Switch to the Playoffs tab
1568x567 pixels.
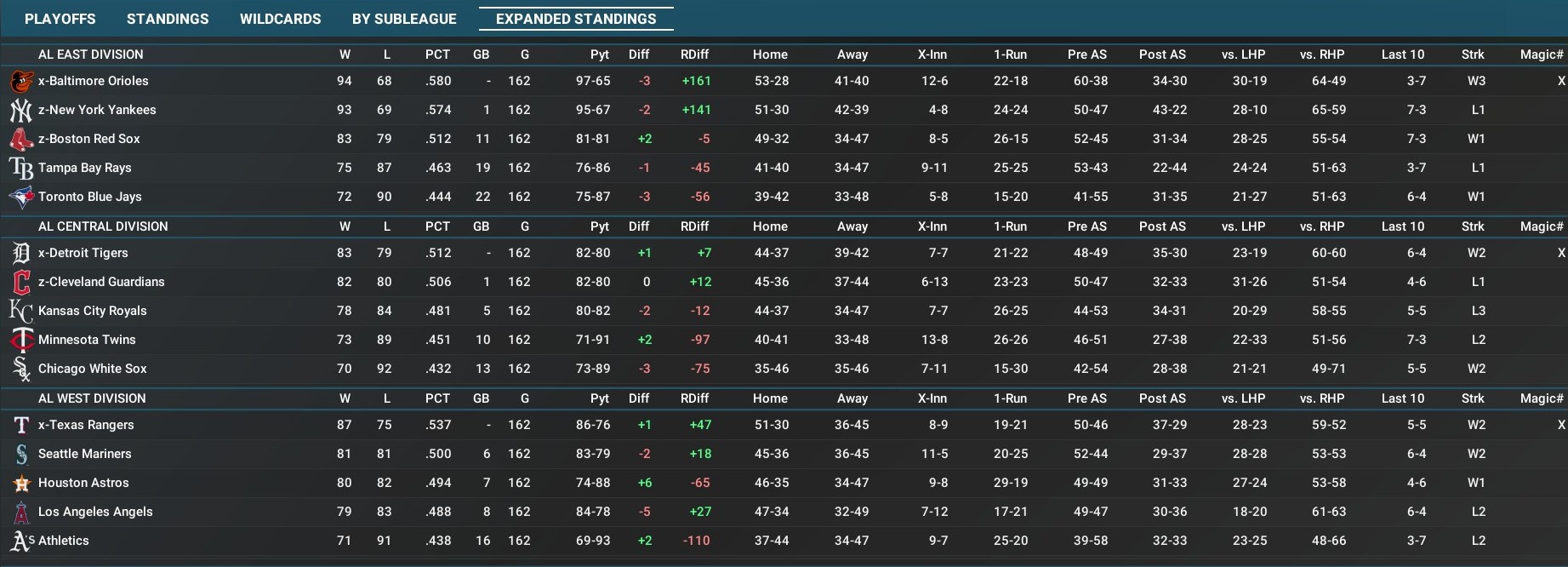[x=60, y=19]
